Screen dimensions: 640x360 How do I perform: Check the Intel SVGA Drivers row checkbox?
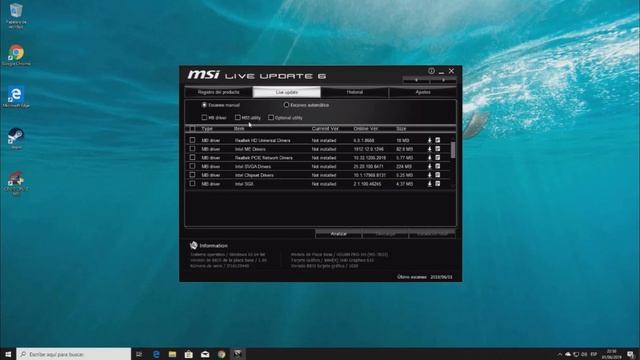point(192,167)
